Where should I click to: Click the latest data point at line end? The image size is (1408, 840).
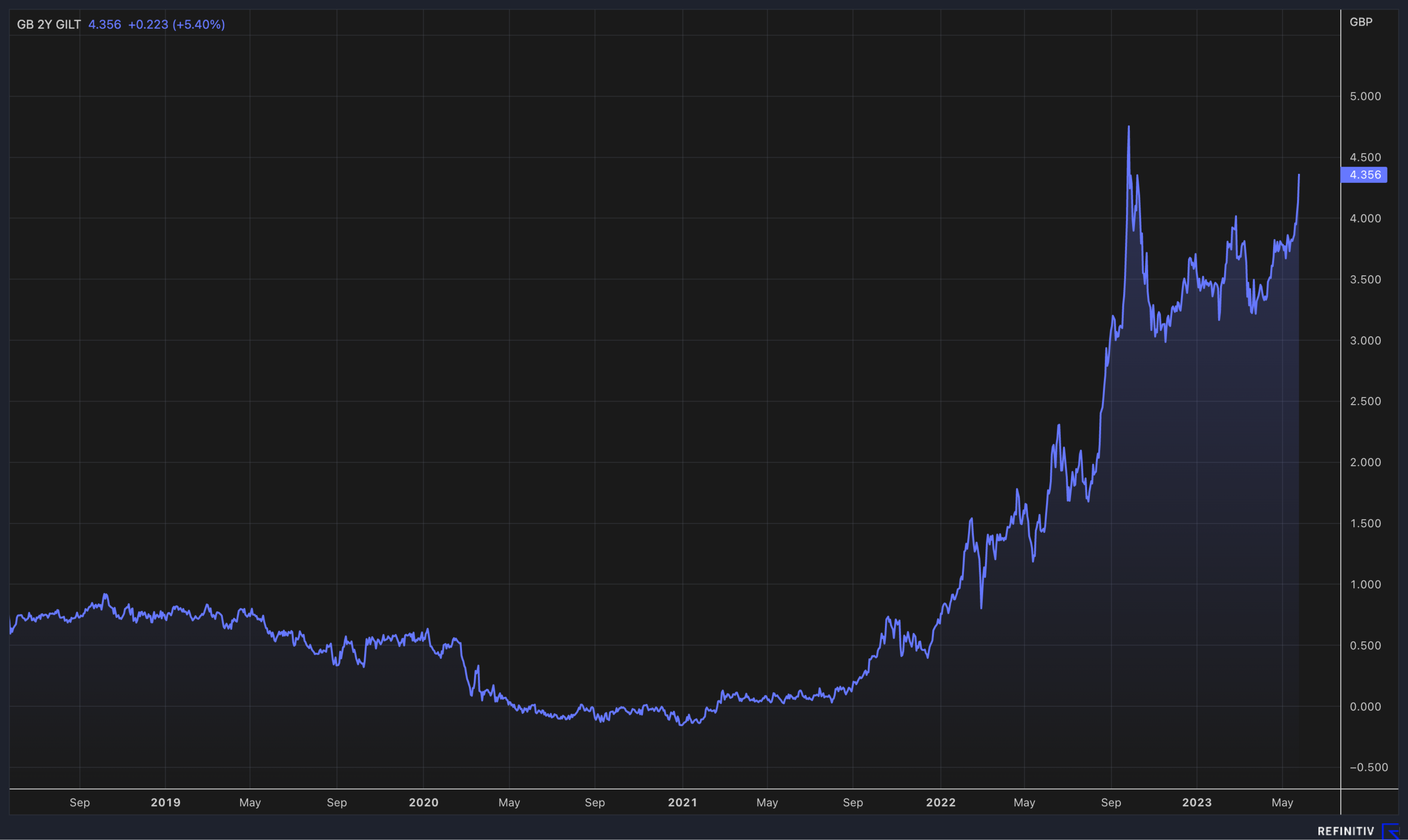click(1299, 175)
